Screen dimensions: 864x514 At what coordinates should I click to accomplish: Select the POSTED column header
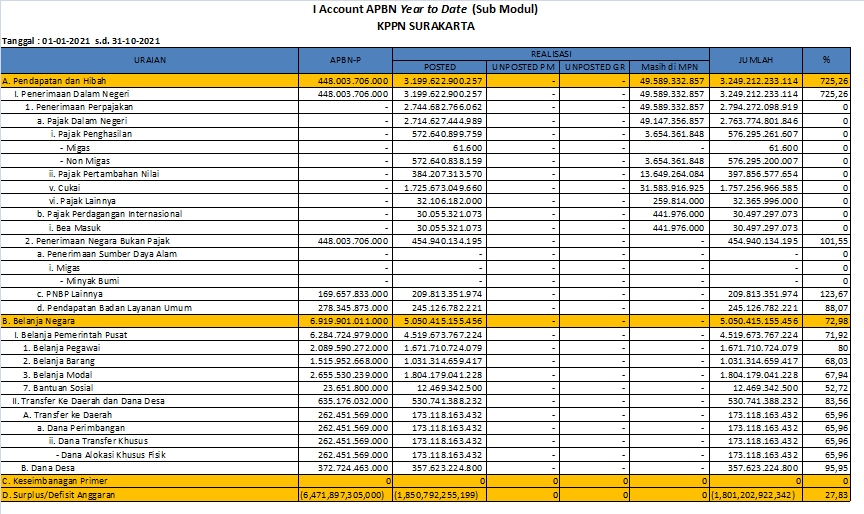click(x=439, y=67)
